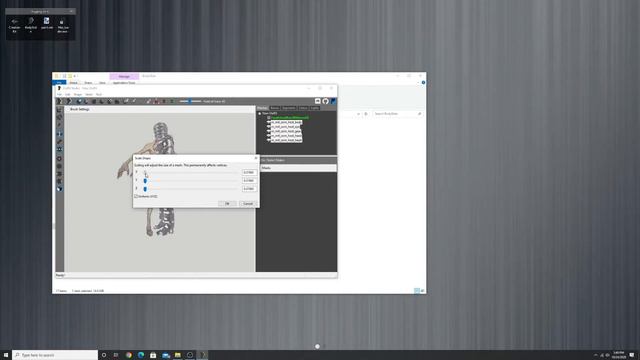Open the GitHub link icon in Outfit Studio toolbar

click(325, 101)
